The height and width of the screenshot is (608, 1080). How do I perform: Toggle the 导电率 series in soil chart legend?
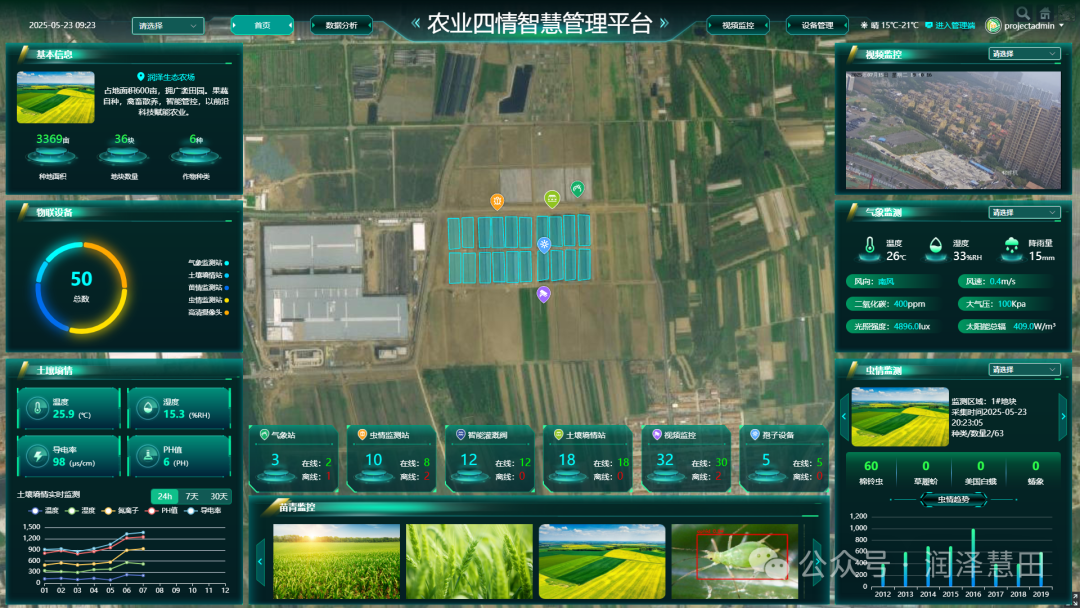click(204, 511)
